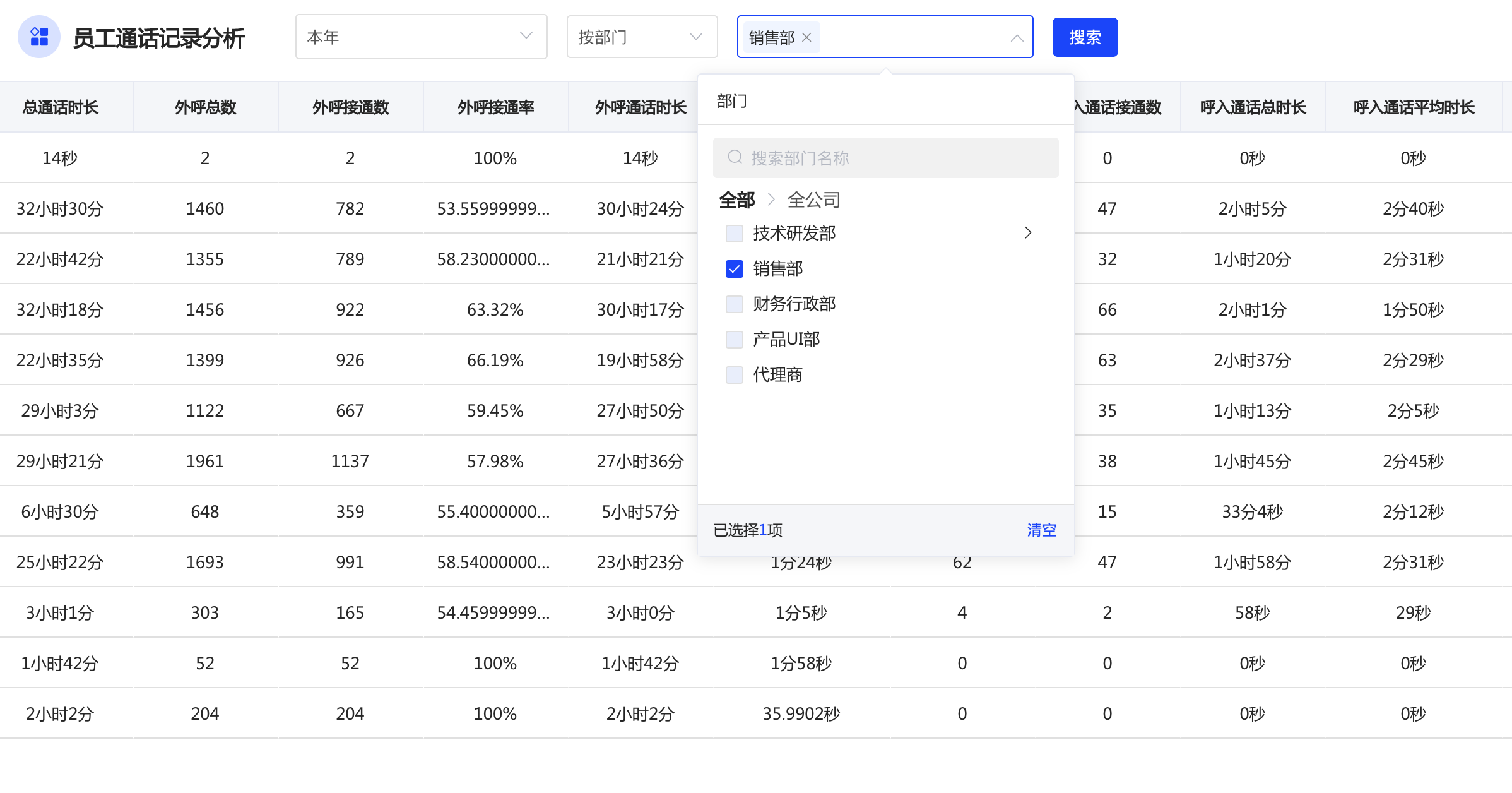This screenshot has height=793, width=1512.
Task: Check the 技术研发部 checkbox
Action: [x=735, y=234]
